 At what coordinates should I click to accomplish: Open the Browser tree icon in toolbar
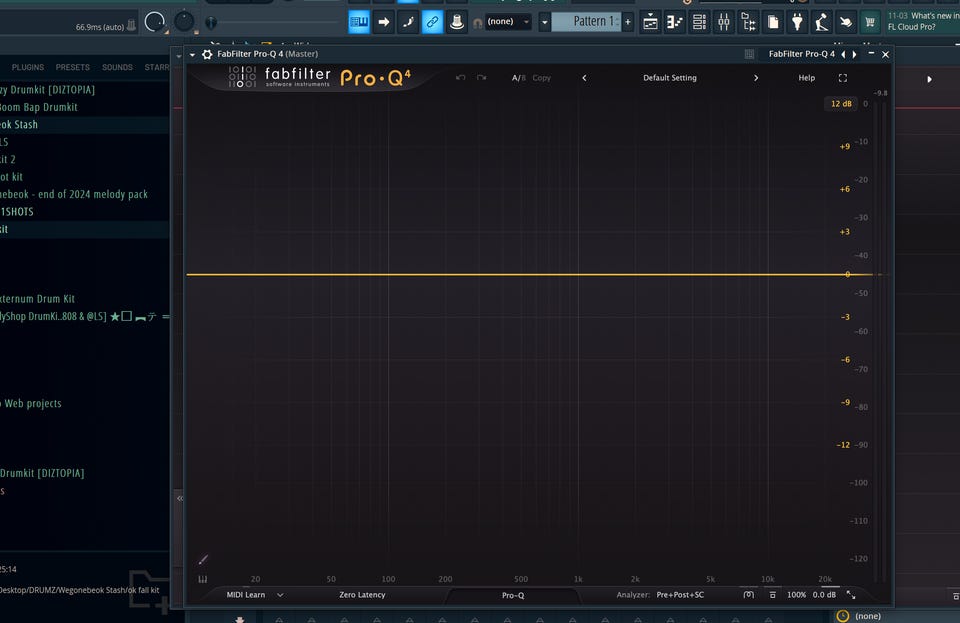748,23
